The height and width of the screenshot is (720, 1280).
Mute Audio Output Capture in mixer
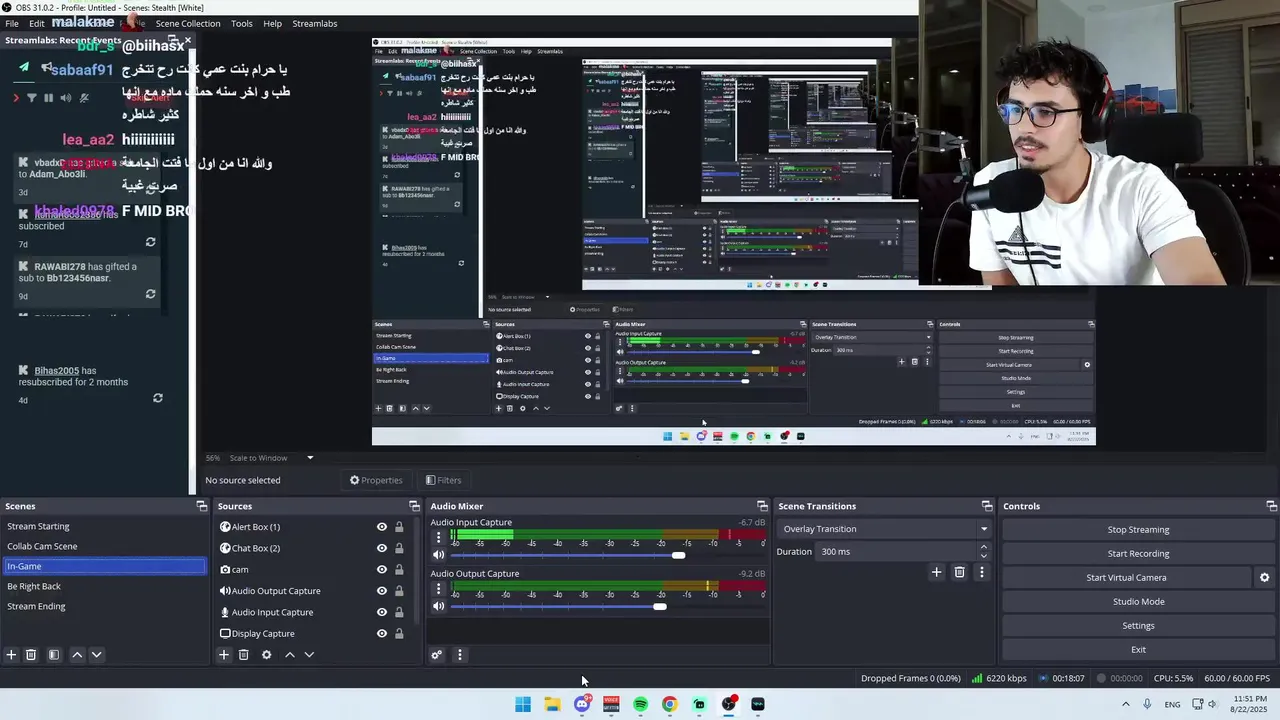438,607
